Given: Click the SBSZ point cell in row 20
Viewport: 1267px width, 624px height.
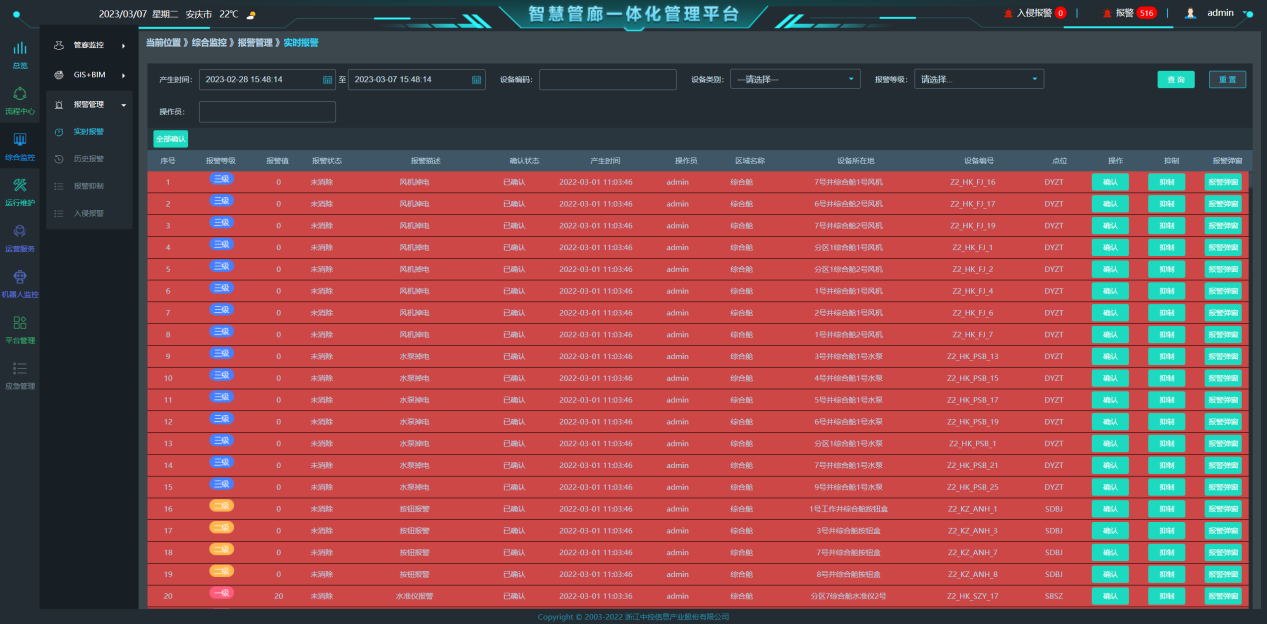Looking at the screenshot, I should (x=1054, y=596).
